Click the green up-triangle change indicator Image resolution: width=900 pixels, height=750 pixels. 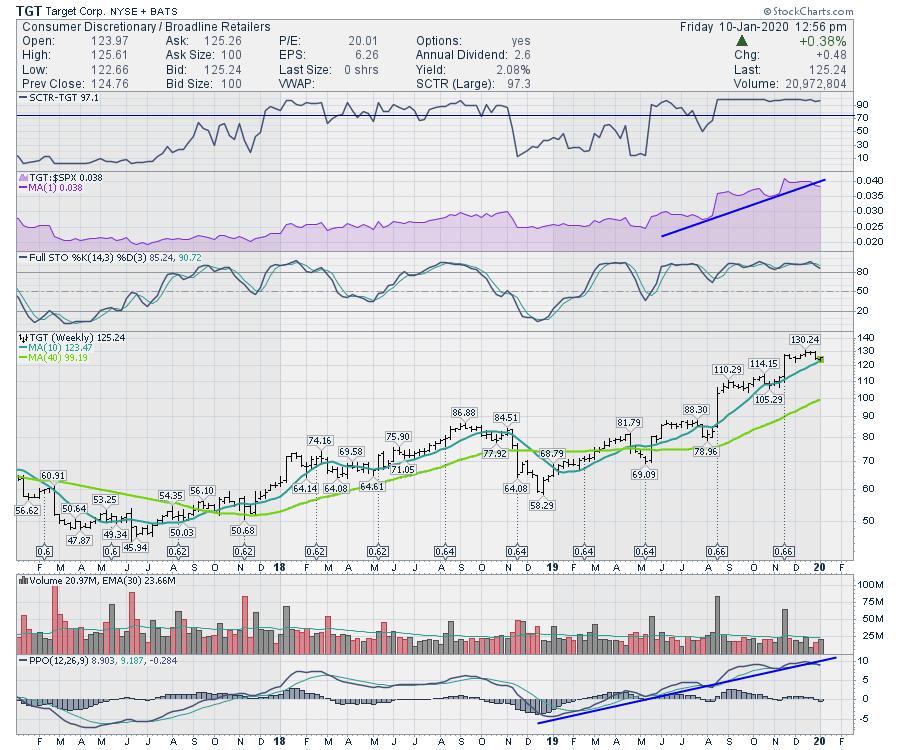pos(742,41)
